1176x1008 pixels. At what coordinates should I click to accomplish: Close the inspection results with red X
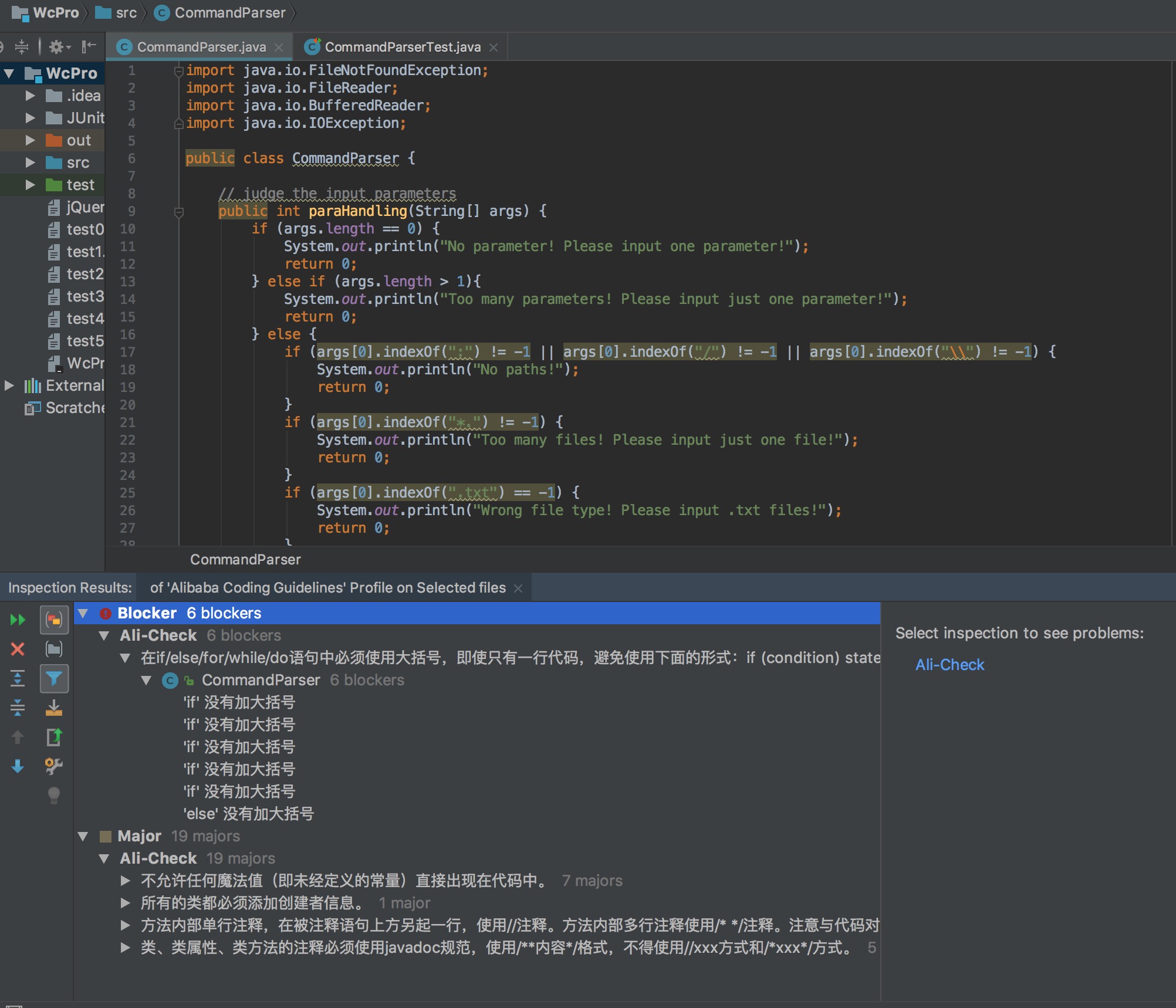tap(18, 649)
